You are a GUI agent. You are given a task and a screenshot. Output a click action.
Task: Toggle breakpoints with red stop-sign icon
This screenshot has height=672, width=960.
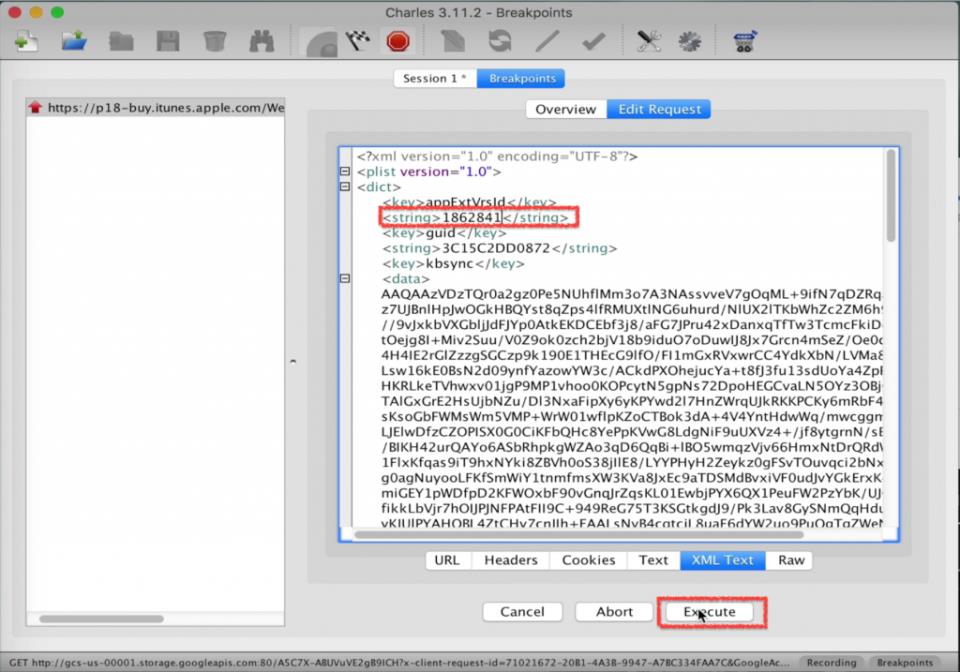(x=397, y=42)
